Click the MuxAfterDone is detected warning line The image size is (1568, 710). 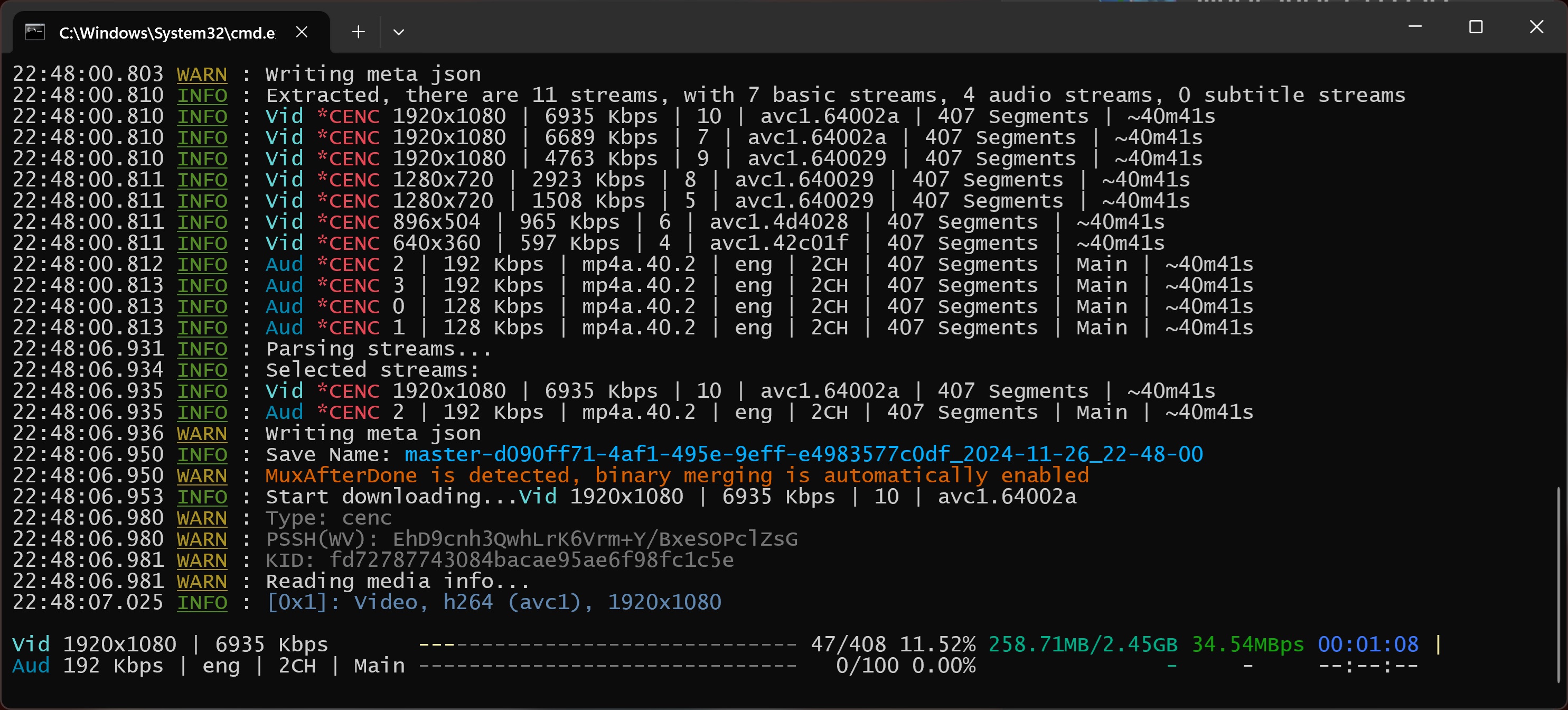click(677, 475)
